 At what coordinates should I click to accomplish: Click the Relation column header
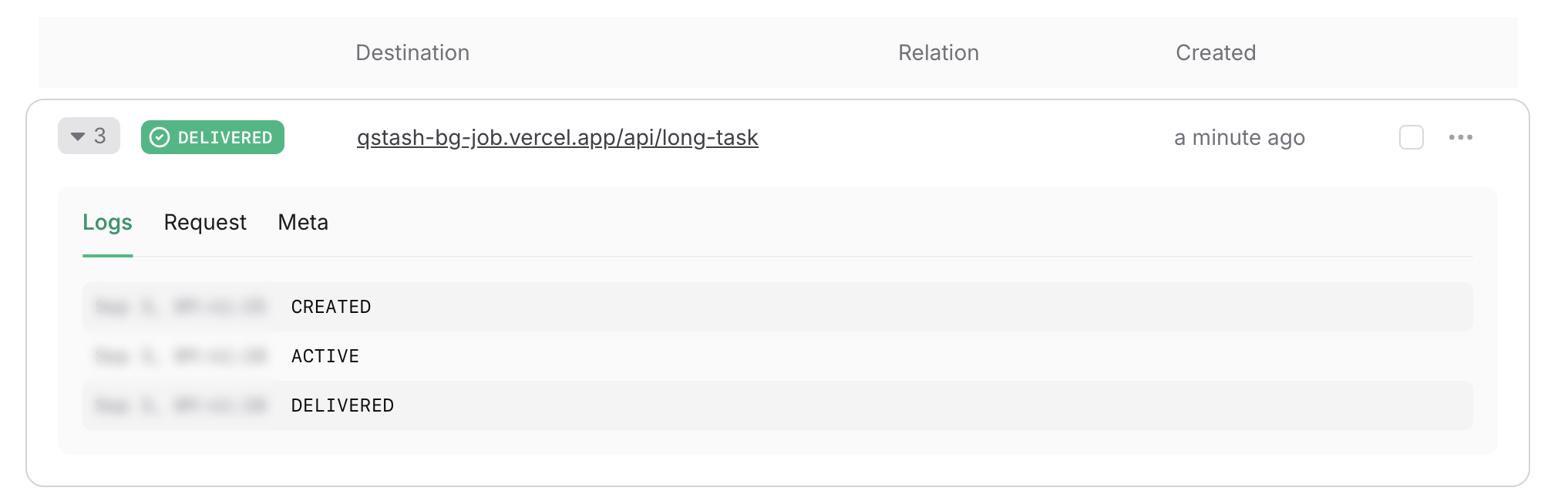(938, 52)
